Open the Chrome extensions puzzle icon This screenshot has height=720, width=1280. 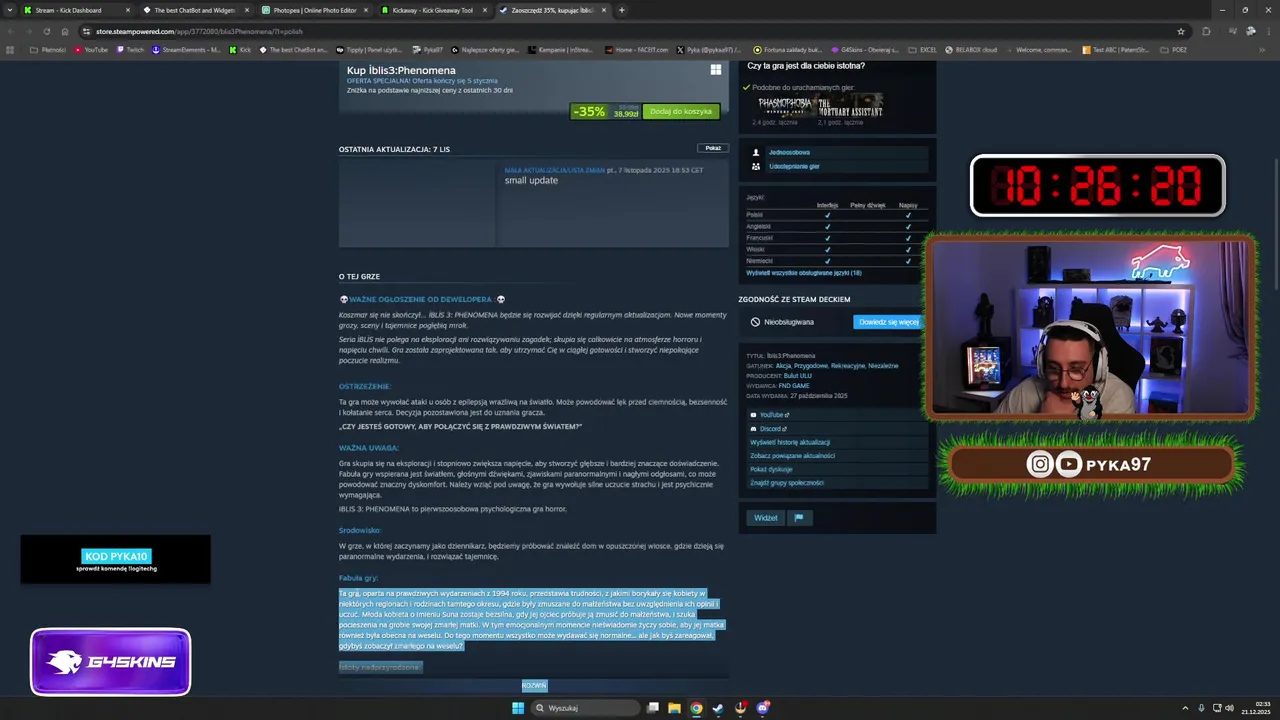(x=1206, y=31)
